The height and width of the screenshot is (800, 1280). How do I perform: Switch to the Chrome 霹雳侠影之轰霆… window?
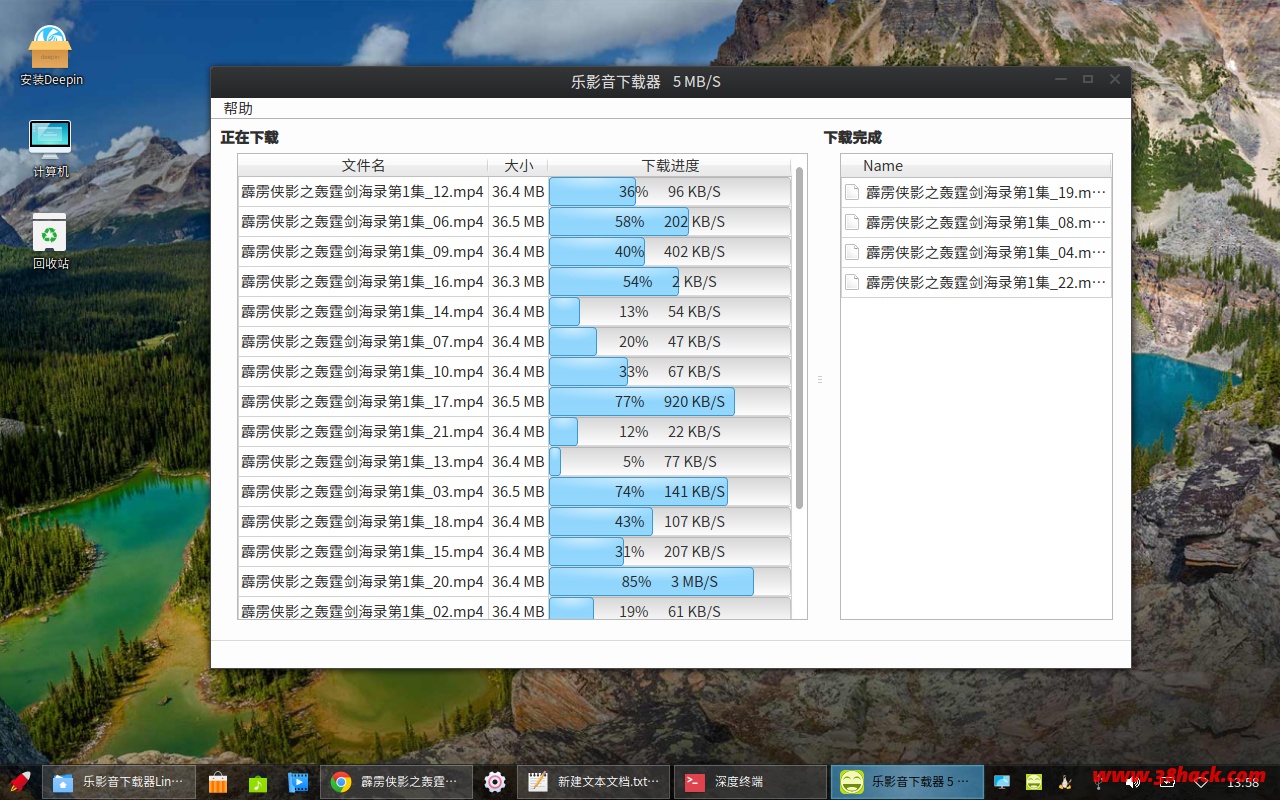click(395, 782)
